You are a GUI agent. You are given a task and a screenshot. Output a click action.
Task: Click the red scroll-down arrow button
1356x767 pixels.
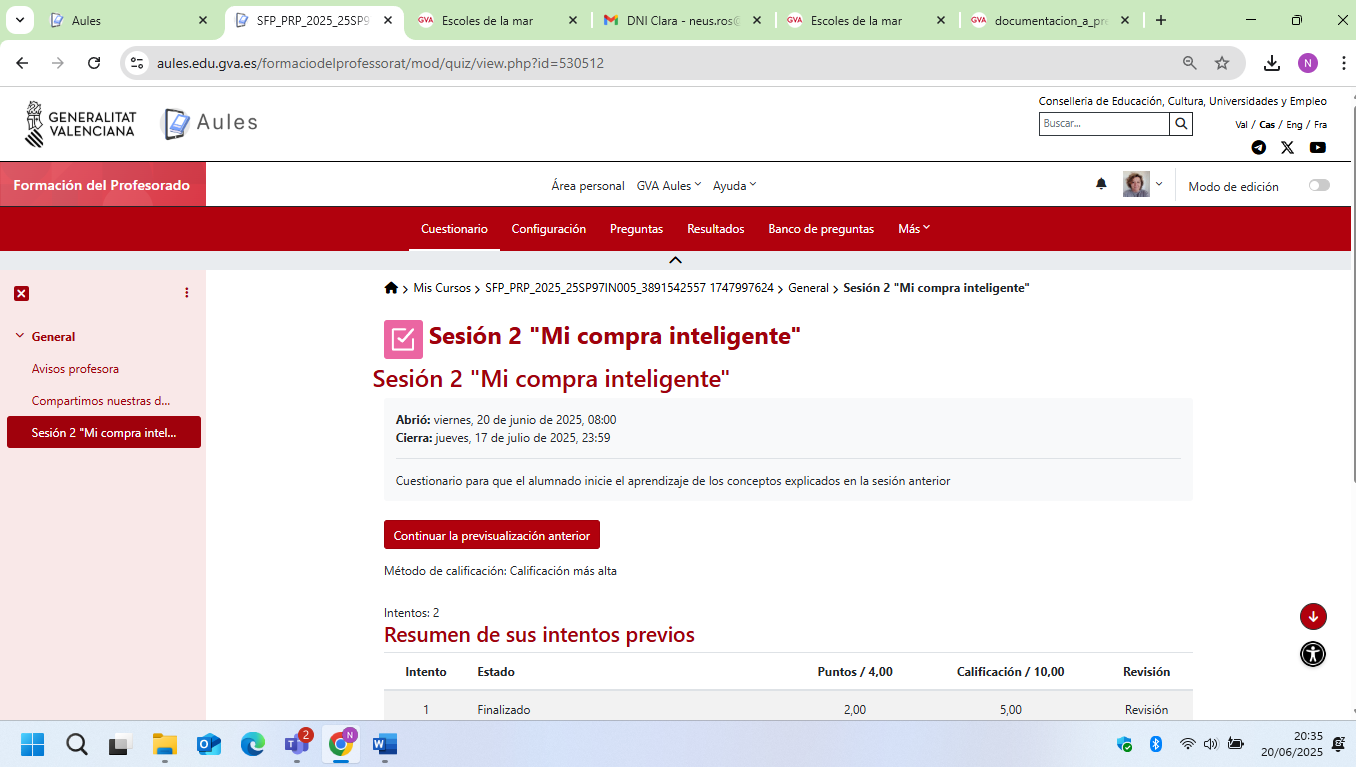tap(1313, 617)
